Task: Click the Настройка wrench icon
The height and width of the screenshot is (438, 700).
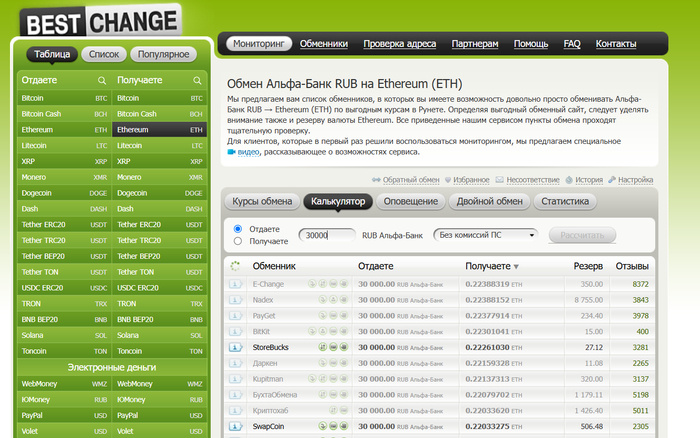Action: [612, 179]
